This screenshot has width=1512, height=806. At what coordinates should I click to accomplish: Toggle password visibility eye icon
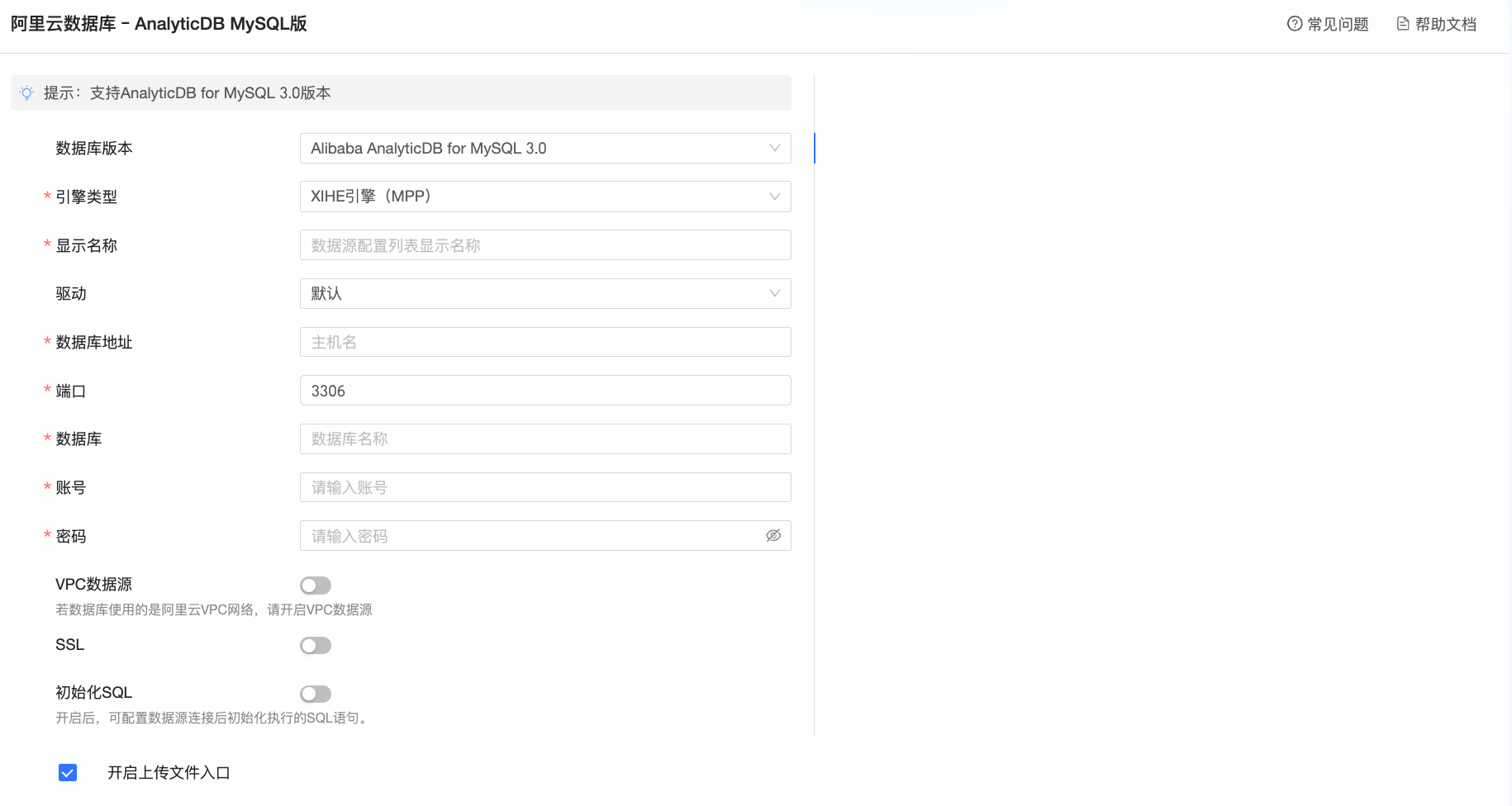(x=773, y=536)
